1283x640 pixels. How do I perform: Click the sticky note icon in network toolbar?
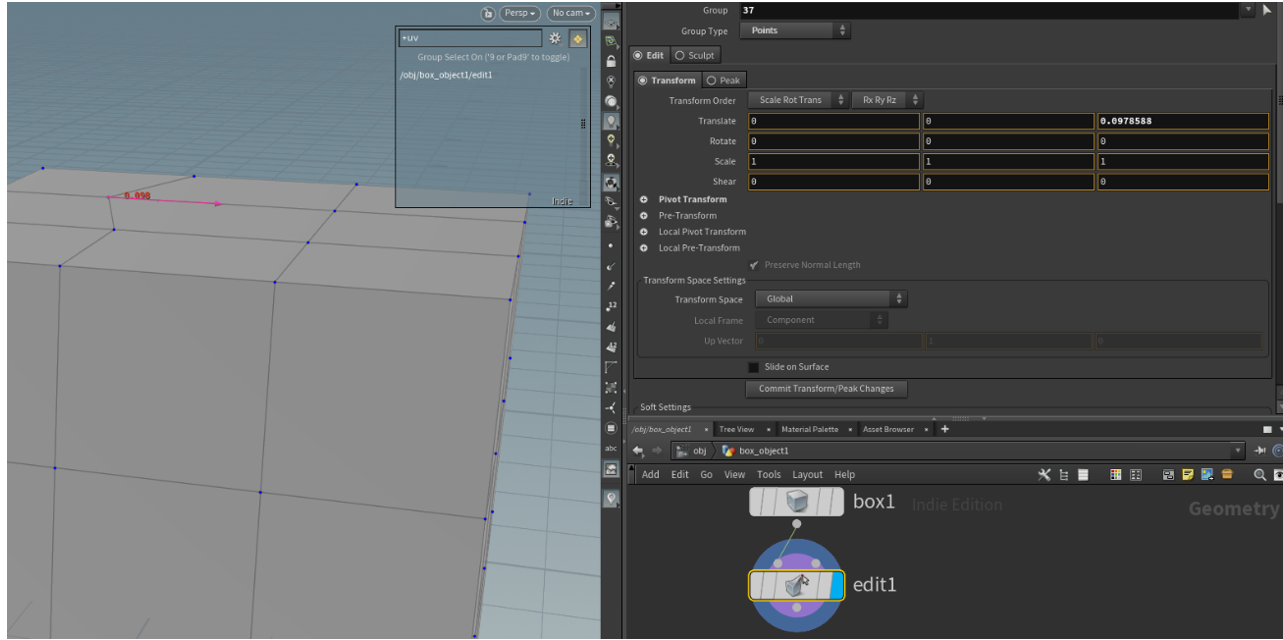(1188, 475)
